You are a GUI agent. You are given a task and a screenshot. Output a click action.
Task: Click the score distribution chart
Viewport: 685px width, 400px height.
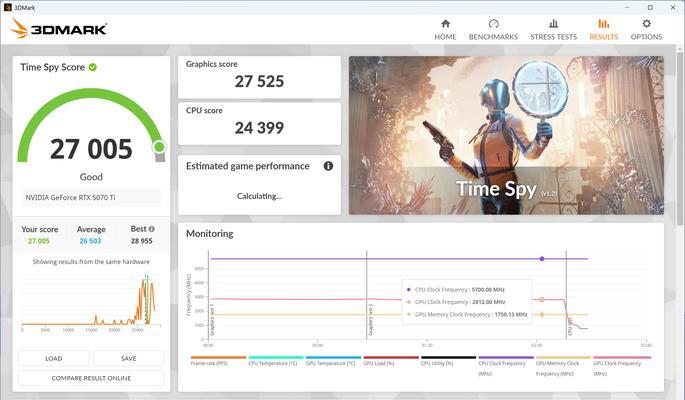point(91,302)
